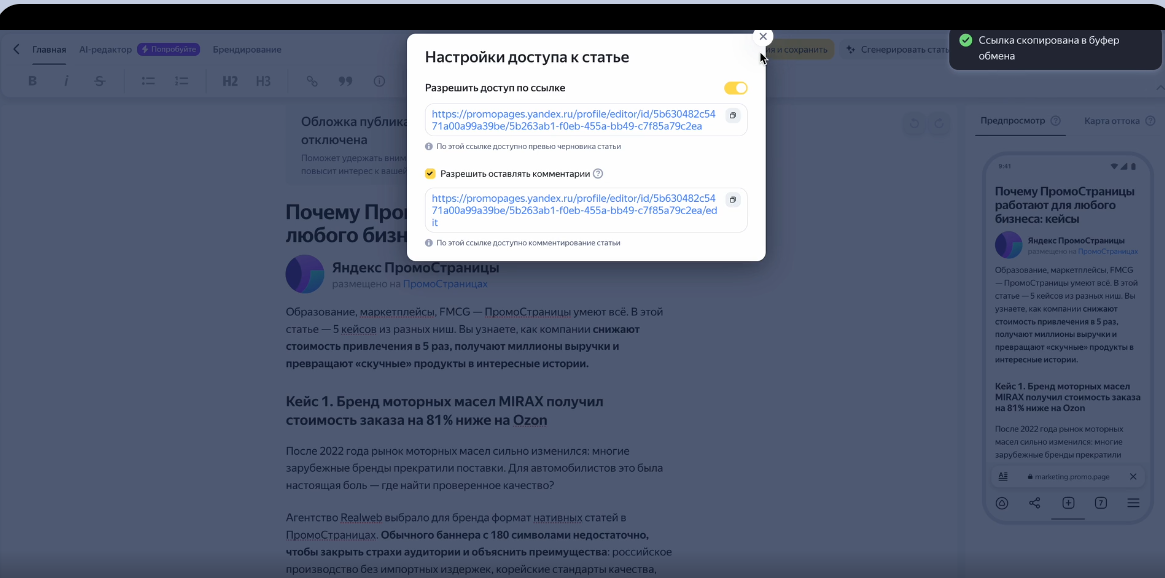
Task: Copy the preview draft link
Action: [x=732, y=115]
